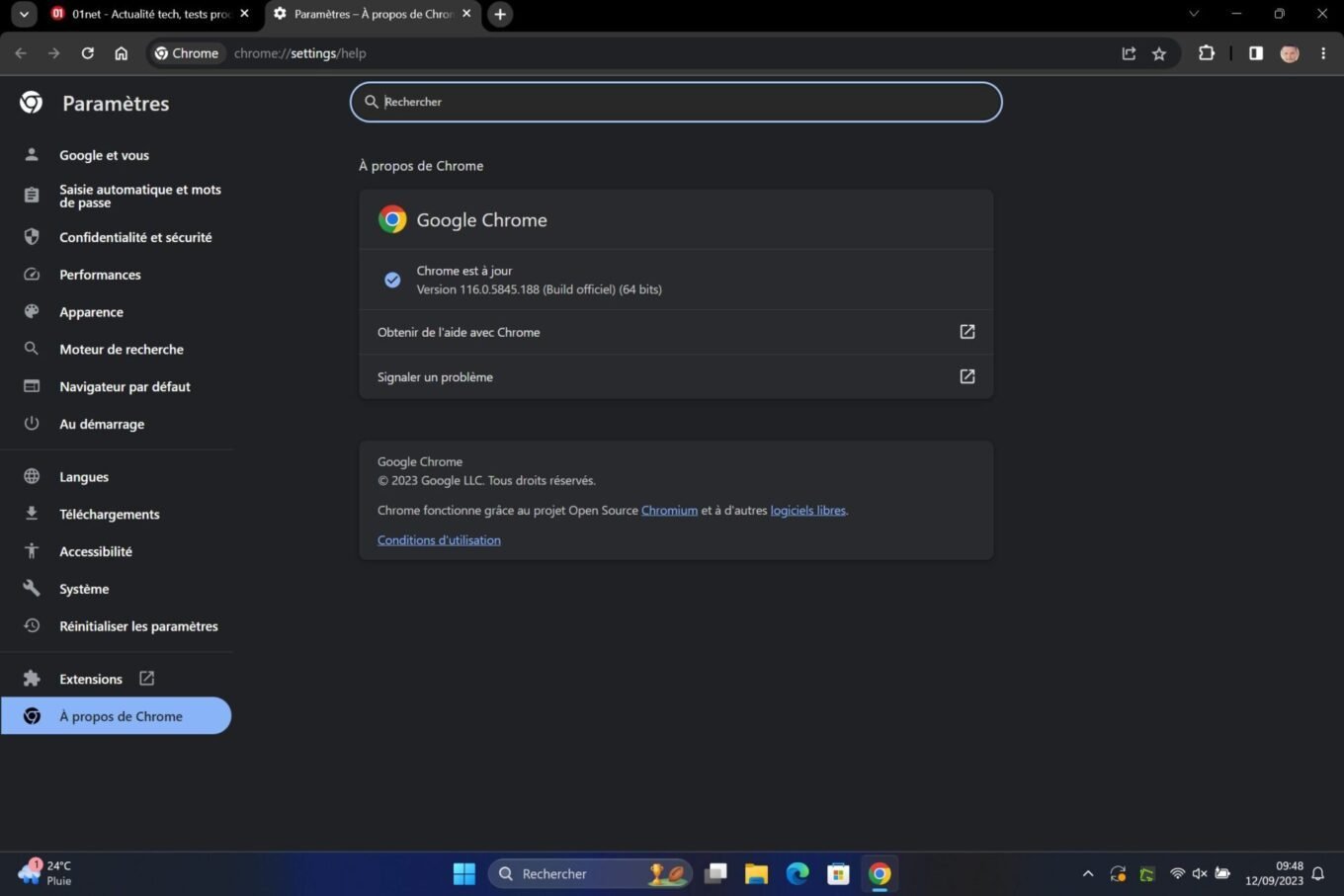This screenshot has height=896, width=1344.
Task: Close the 01net tab
Action: tap(244, 14)
